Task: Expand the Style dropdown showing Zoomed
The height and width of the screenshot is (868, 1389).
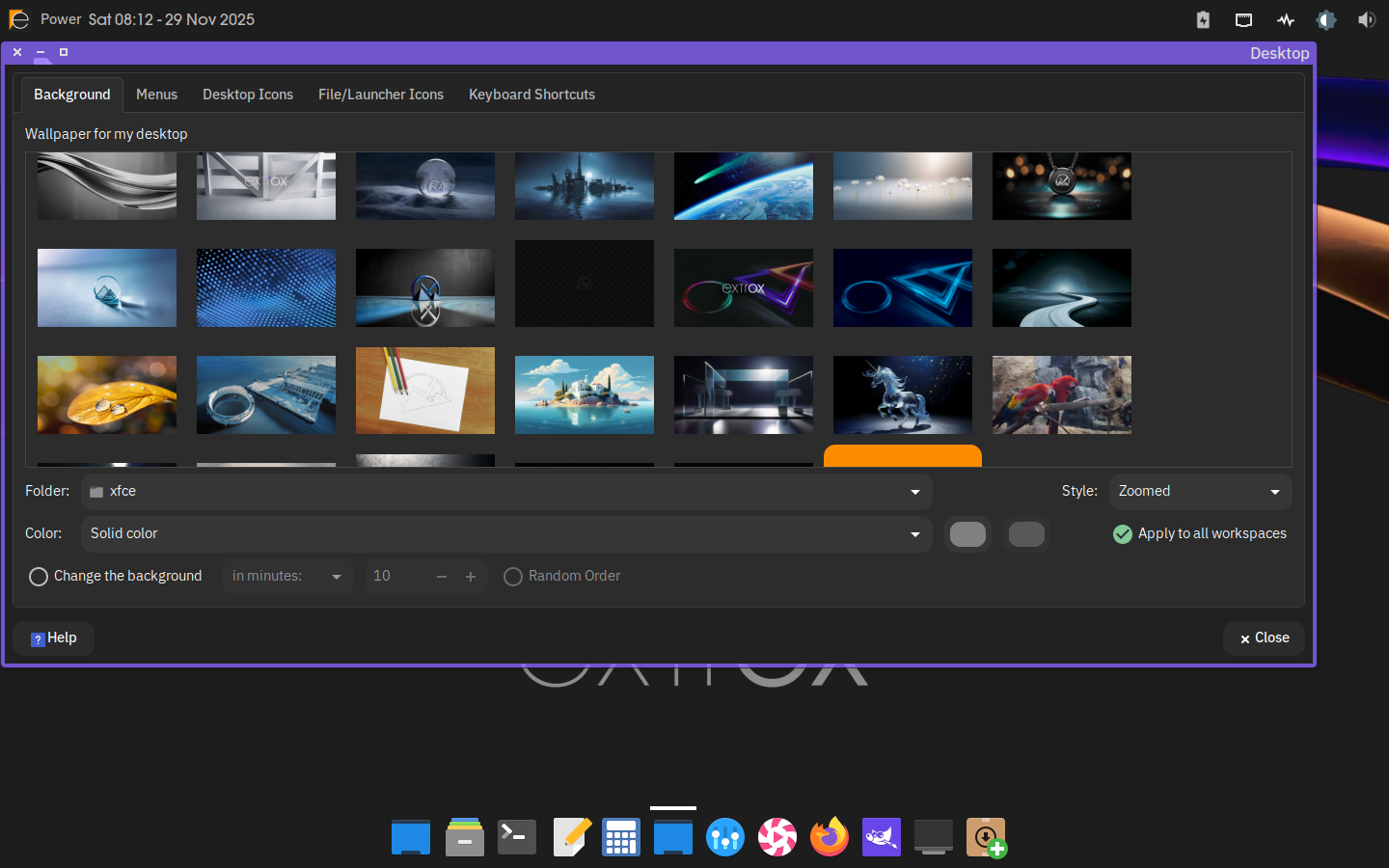Action: point(1199,492)
